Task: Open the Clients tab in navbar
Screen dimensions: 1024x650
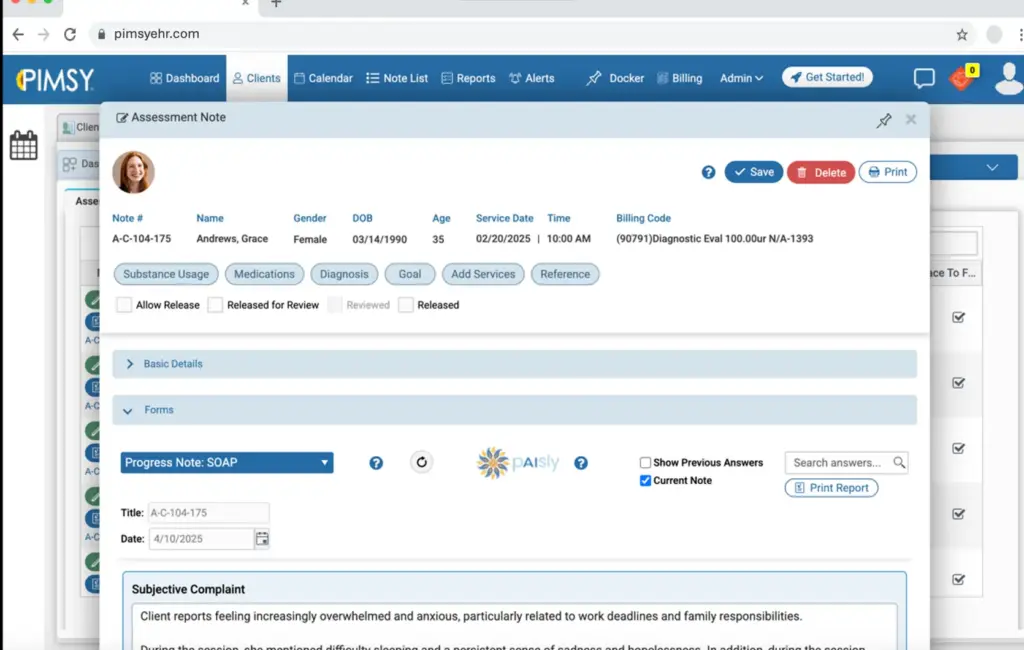Action: (257, 78)
